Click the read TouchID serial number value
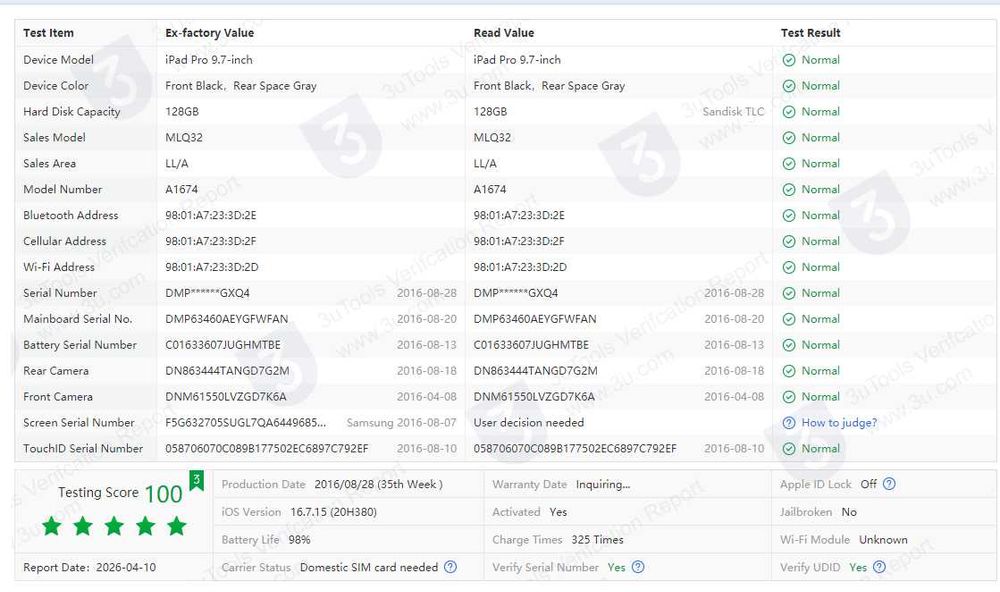 (x=575, y=449)
